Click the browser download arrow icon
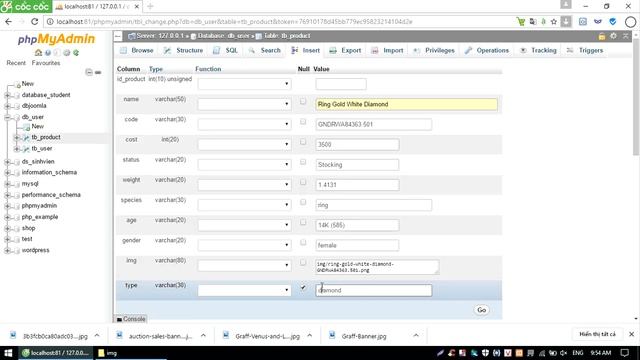 (x=566, y=21)
